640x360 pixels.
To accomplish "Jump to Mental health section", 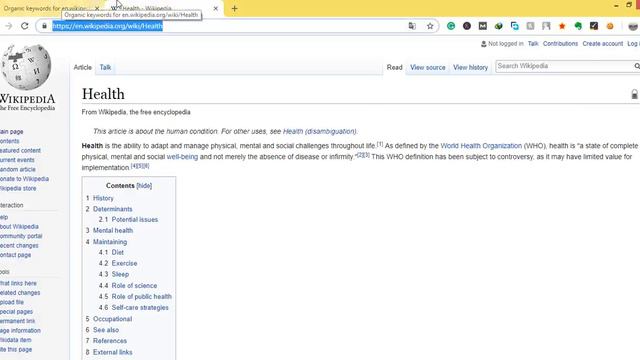I will click(x=113, y=231).
